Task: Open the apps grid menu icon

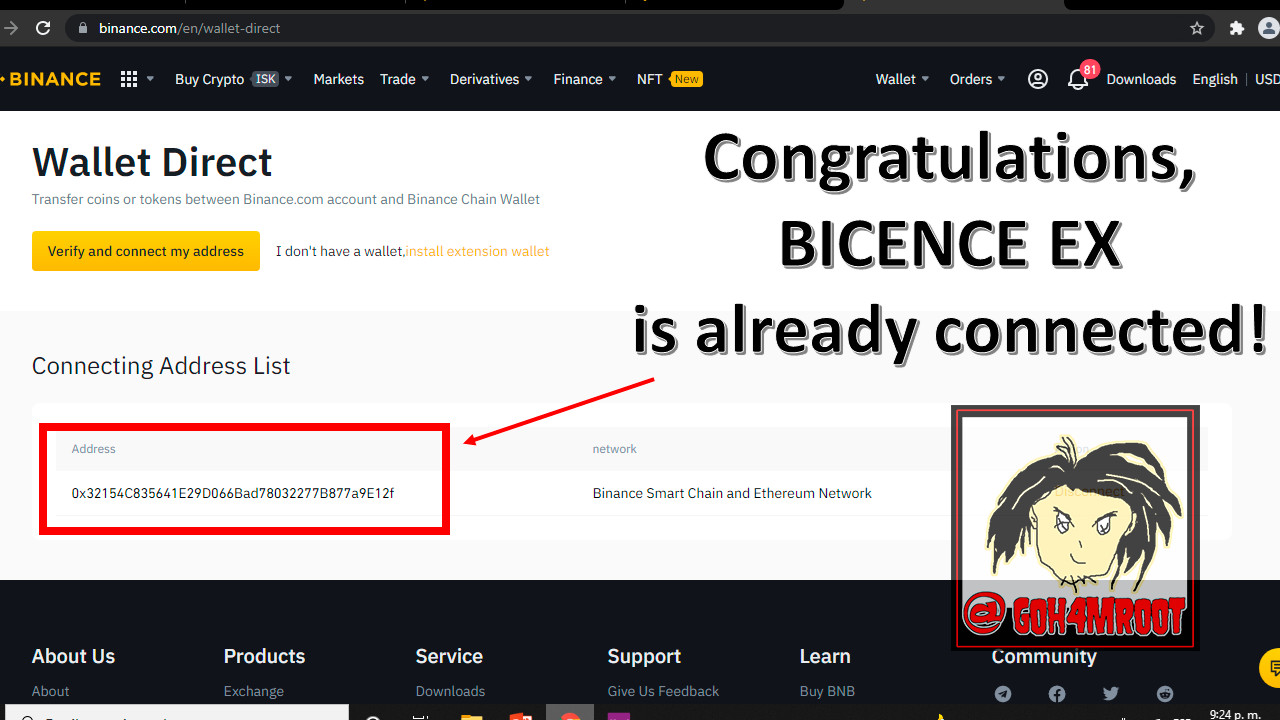Action: click(129, 79)
